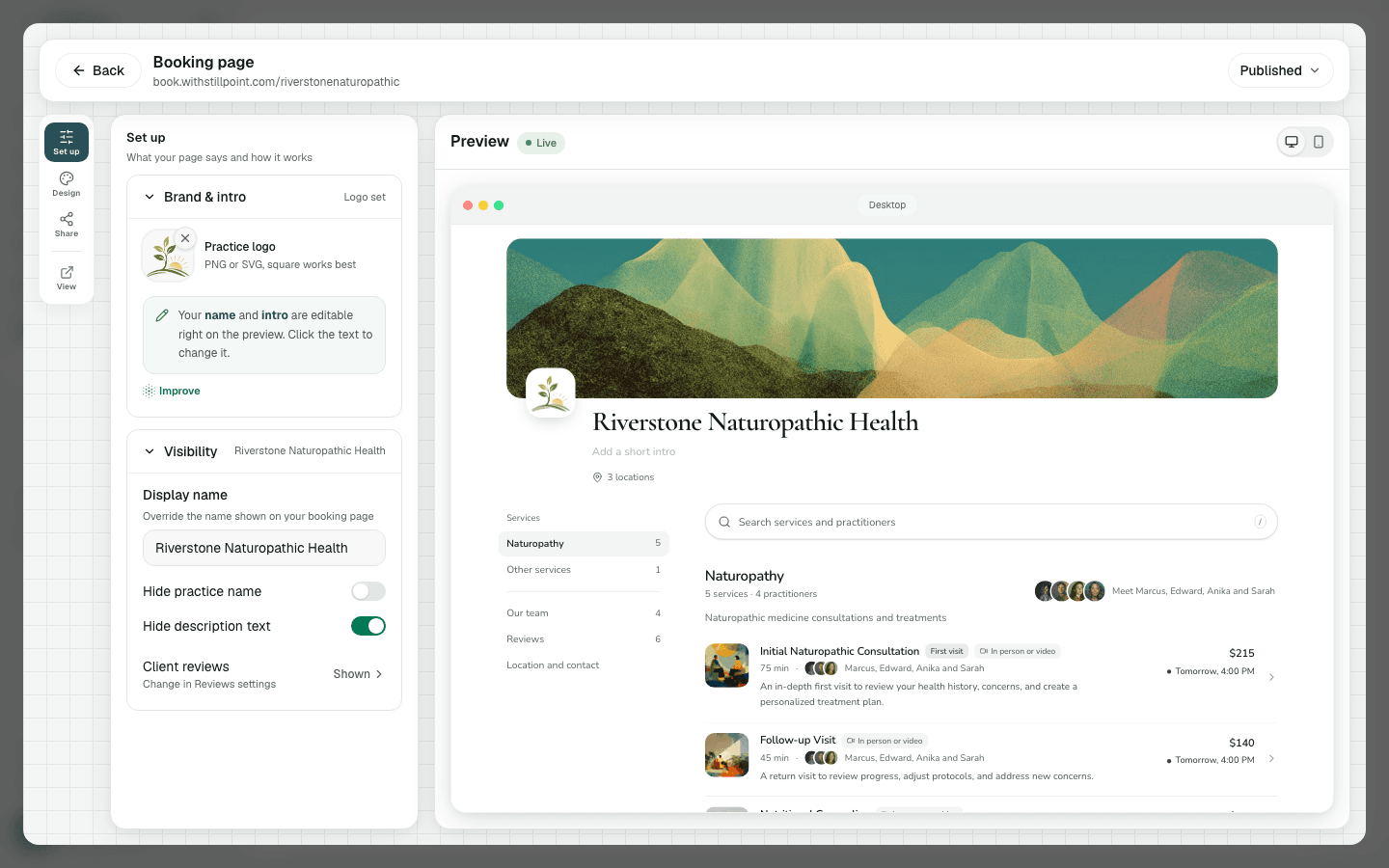Focus the Search services and practitioners field
The width and height of the screenshot is (1389, 868).
pyautogui.click(x=992, y=522)
